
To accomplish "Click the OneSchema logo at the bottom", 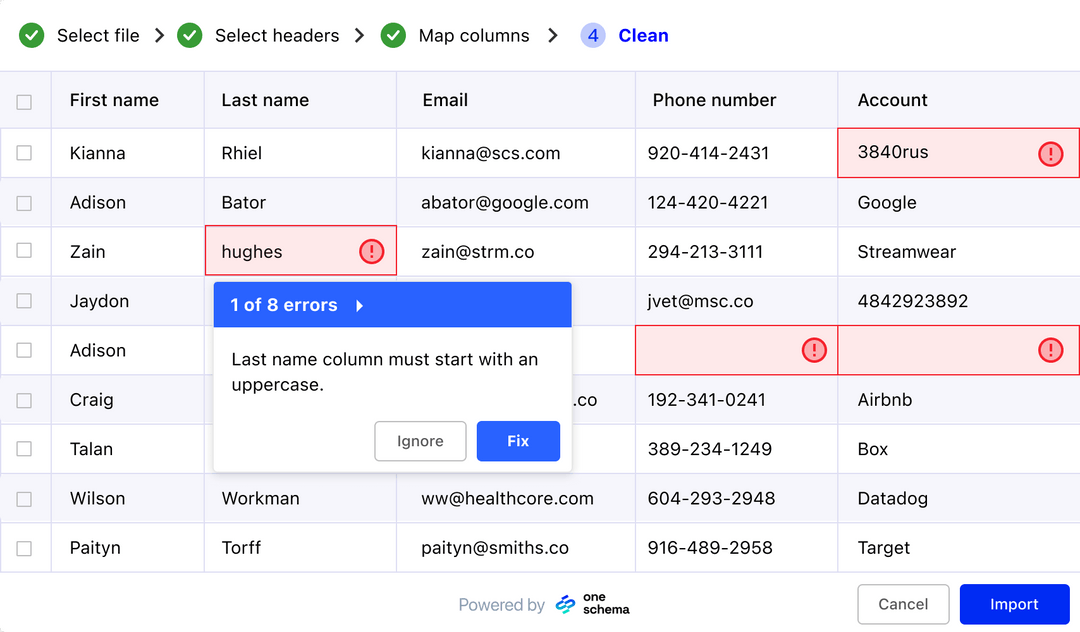I will 591,604.
